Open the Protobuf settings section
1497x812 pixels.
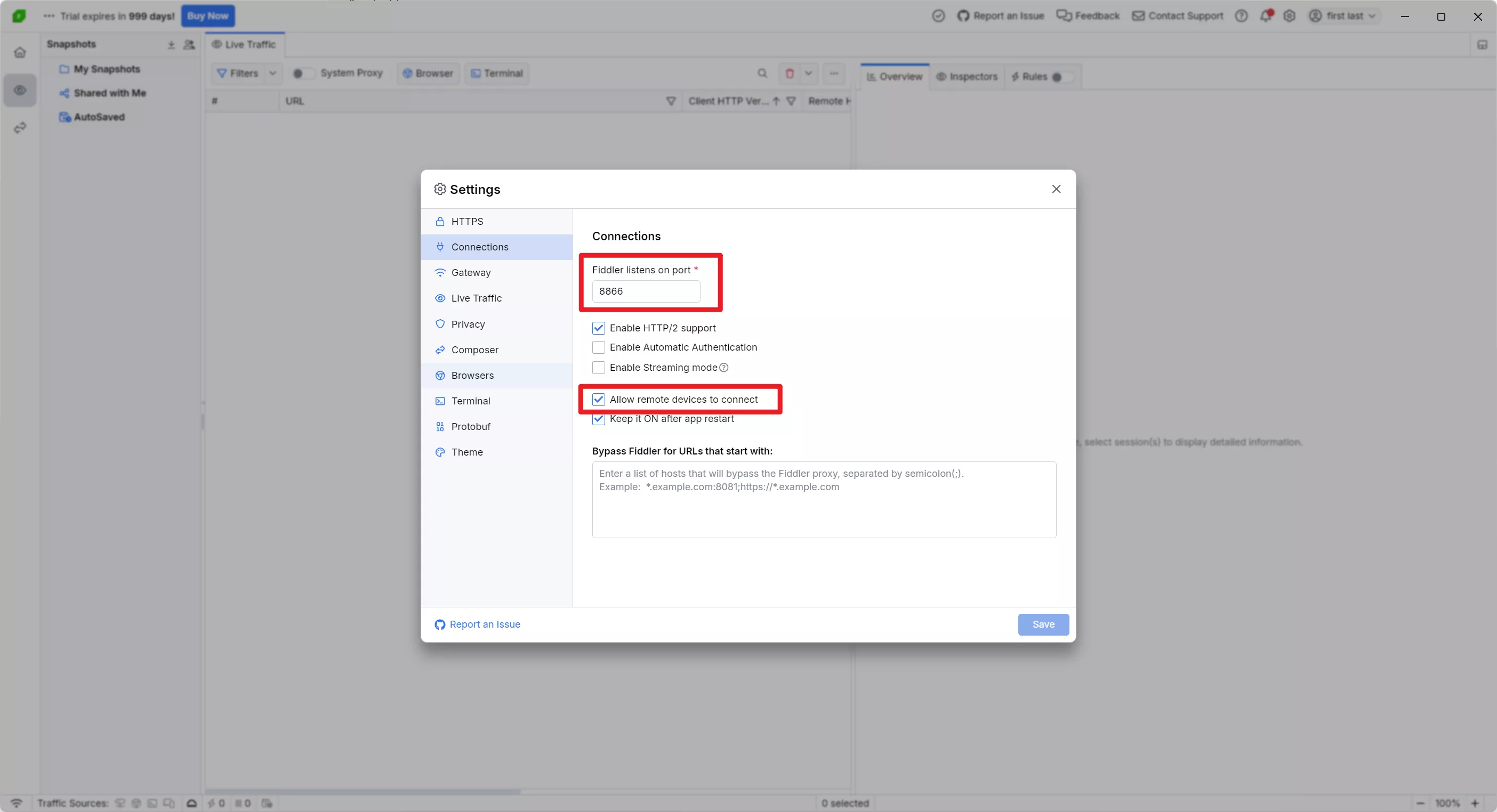pos(497,426)
